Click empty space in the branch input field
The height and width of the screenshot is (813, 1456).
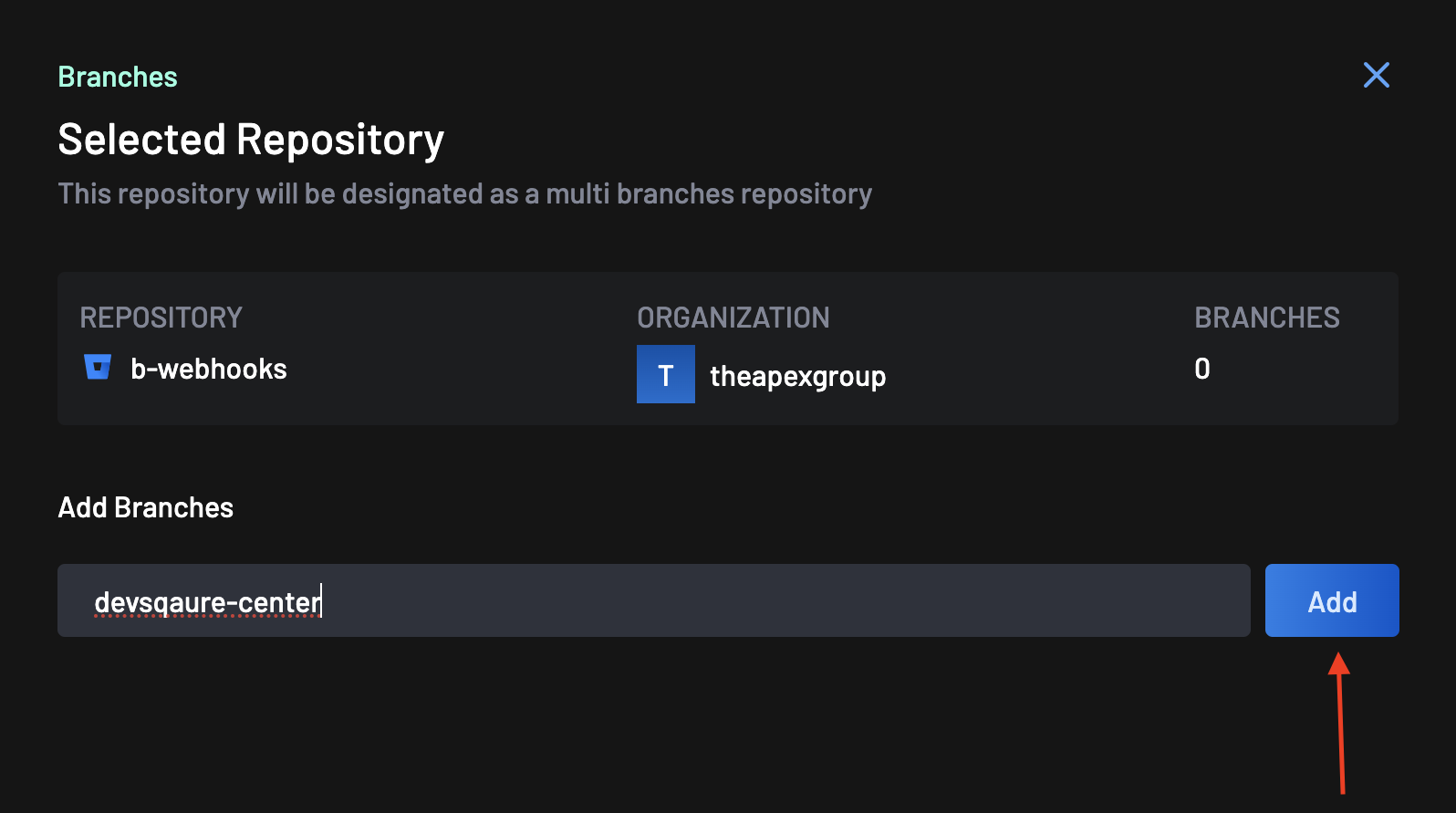[x=785, y=600]
